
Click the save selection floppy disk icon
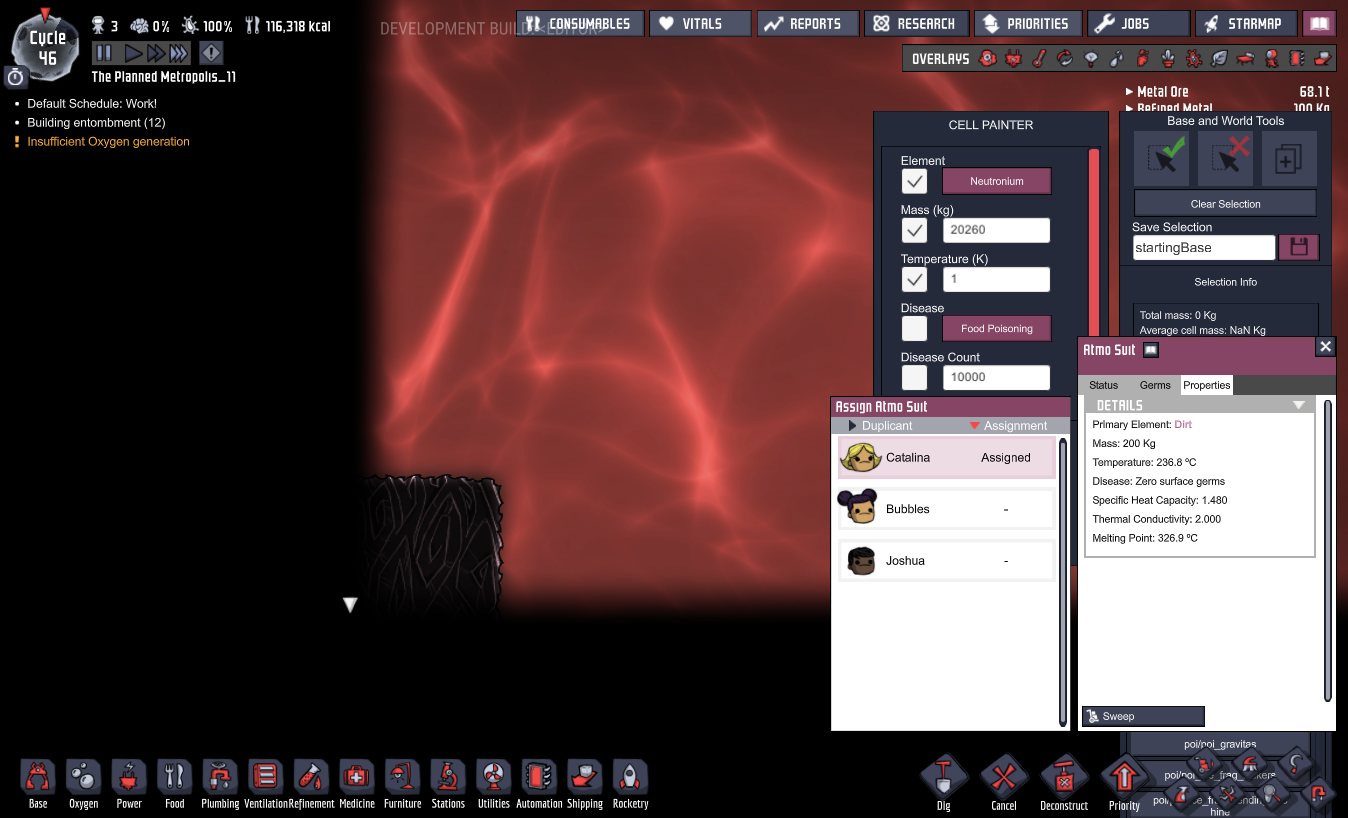pos(1299,247)
